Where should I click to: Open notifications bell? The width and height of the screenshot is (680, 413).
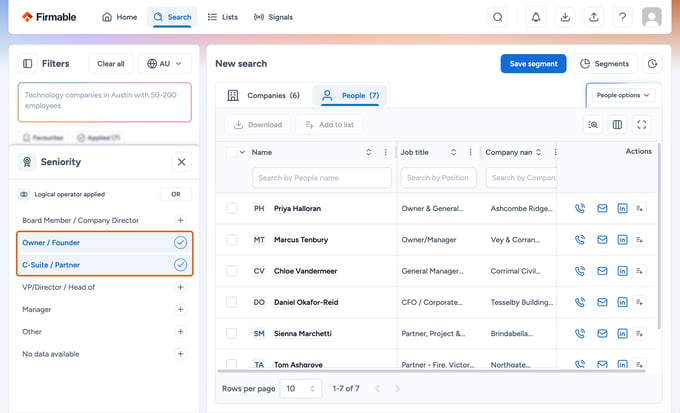coord(536,17)
